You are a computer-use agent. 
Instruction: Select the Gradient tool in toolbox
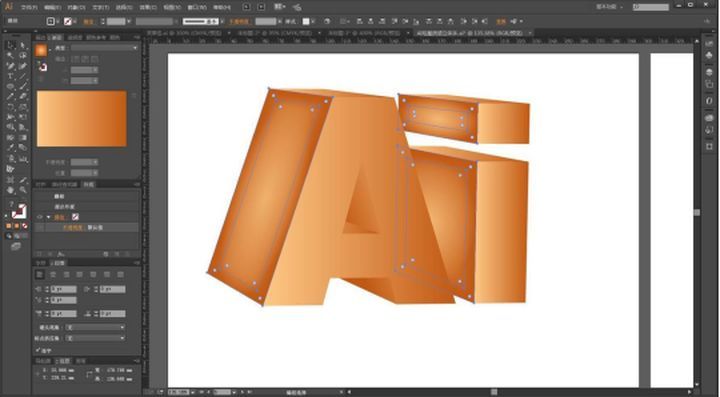(23, 138)
